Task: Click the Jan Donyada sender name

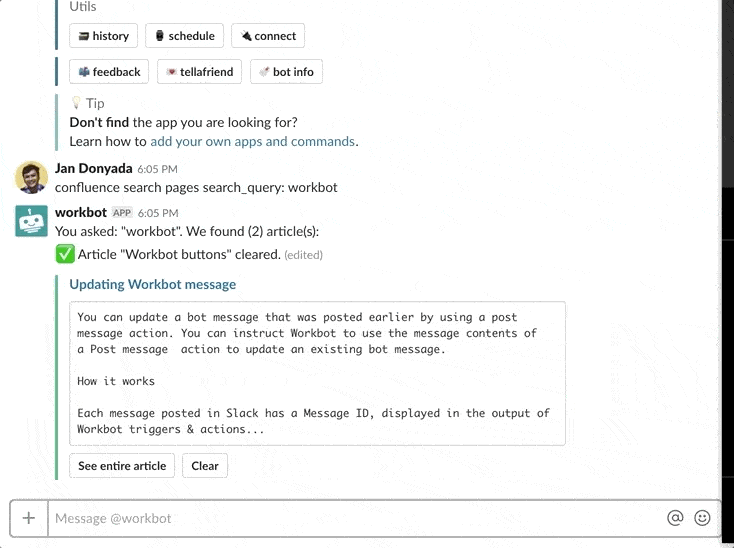Action: point(94,168)
